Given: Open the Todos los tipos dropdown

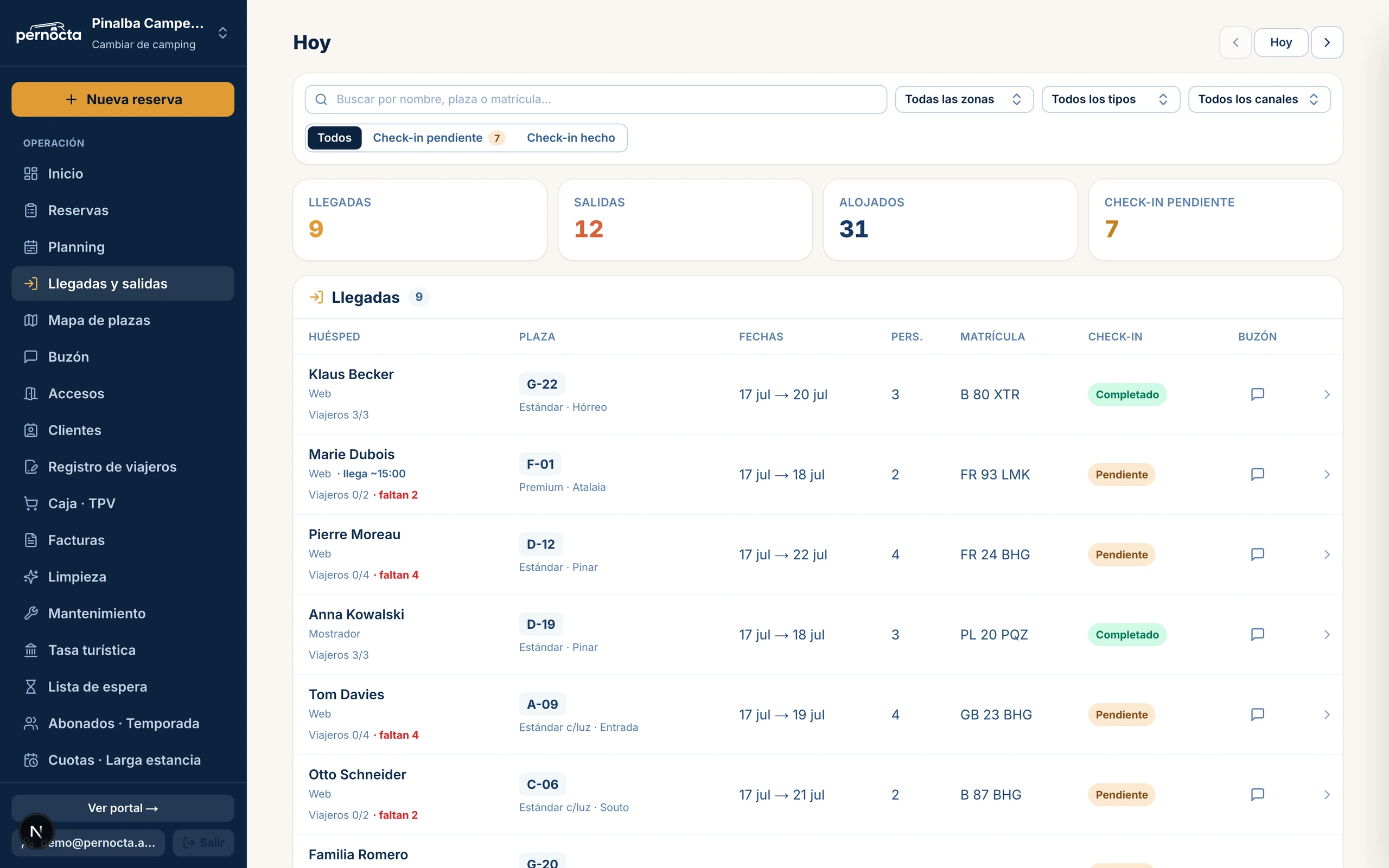Looking at the screenshot, I should point(1110,99).
